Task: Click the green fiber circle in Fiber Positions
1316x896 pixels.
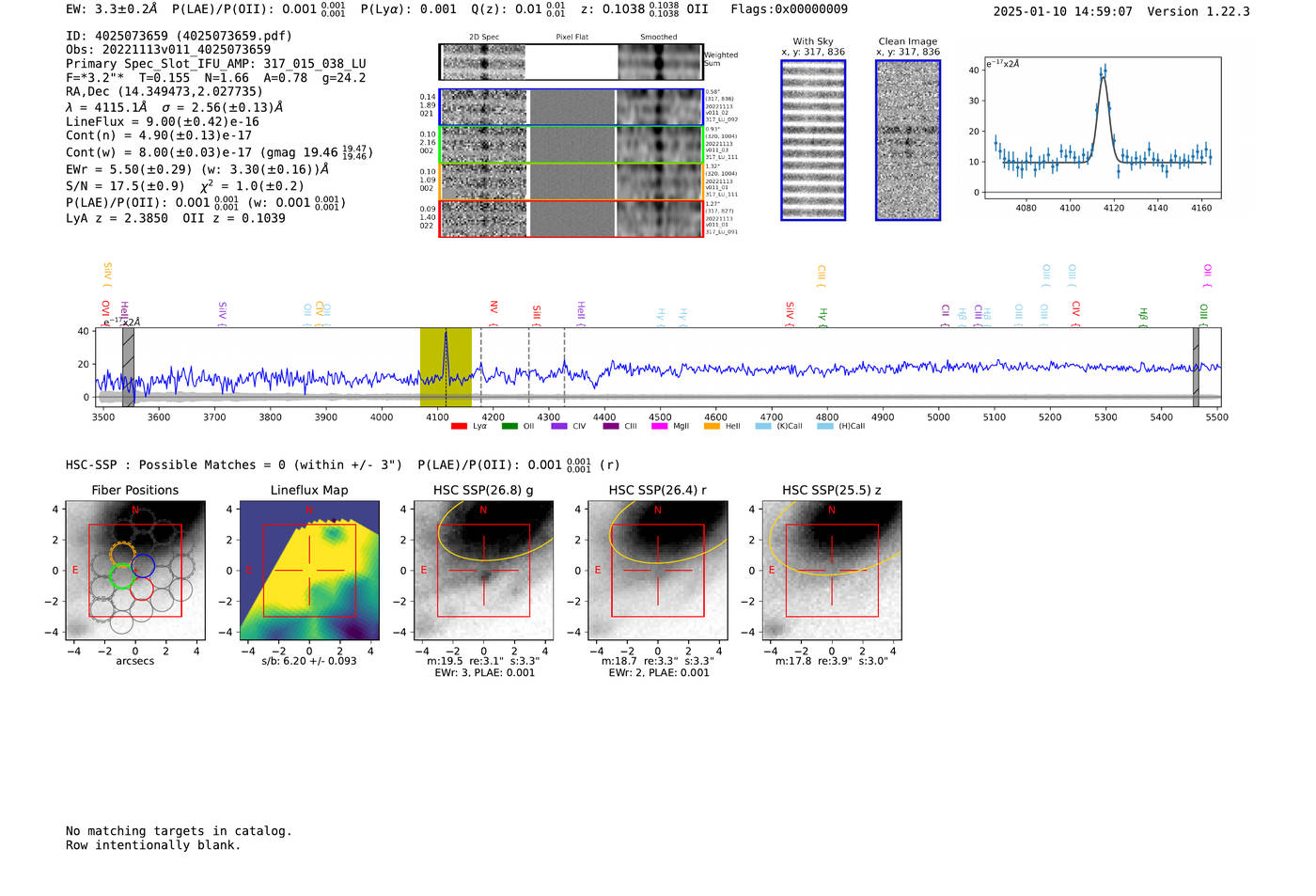Action: pyautogui.click(x=121, y=576)
